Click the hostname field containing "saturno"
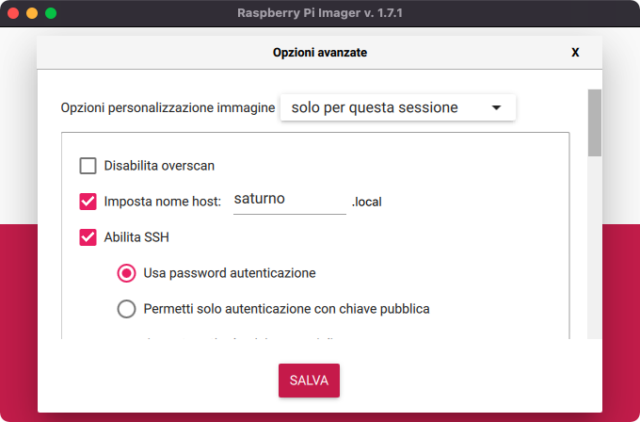Viewport: 640px width, 422px height. pos(288,200)
